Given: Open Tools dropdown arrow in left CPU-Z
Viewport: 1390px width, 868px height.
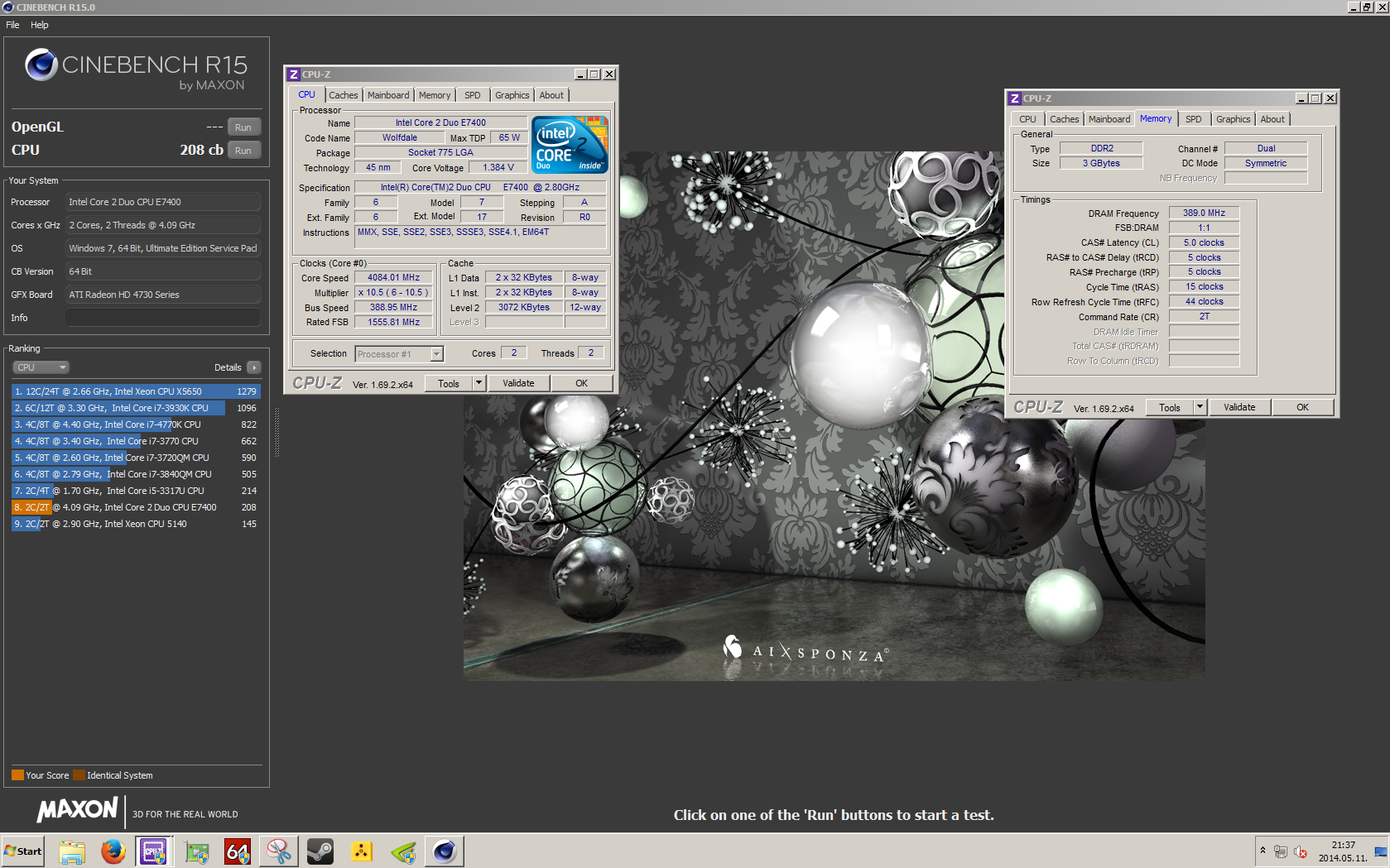Looking at the screenshot, I should [x=479, y=383].
